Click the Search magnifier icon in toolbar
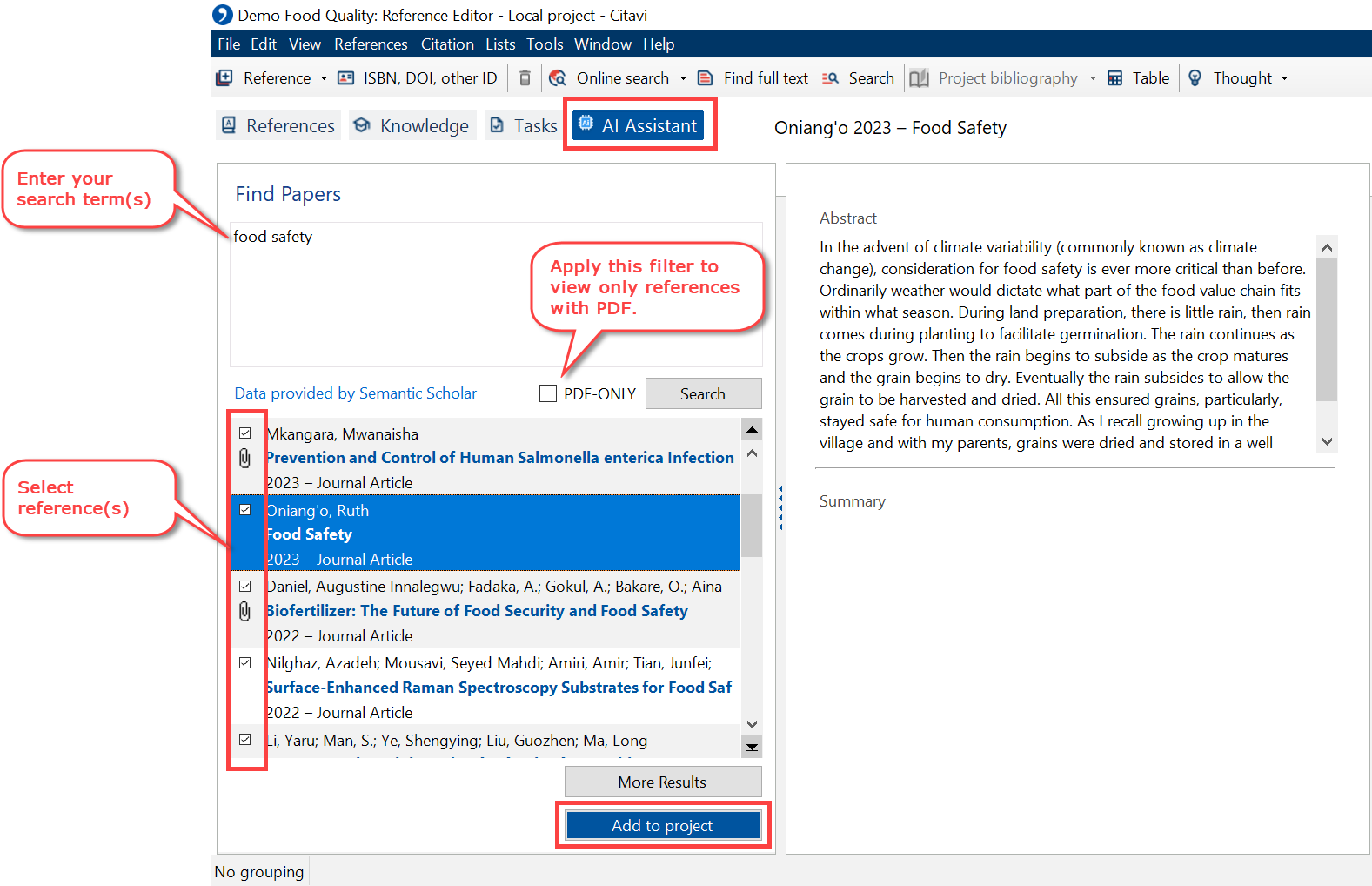Image resolution: width=1372 pixels, height=886 pixels. 830,77
